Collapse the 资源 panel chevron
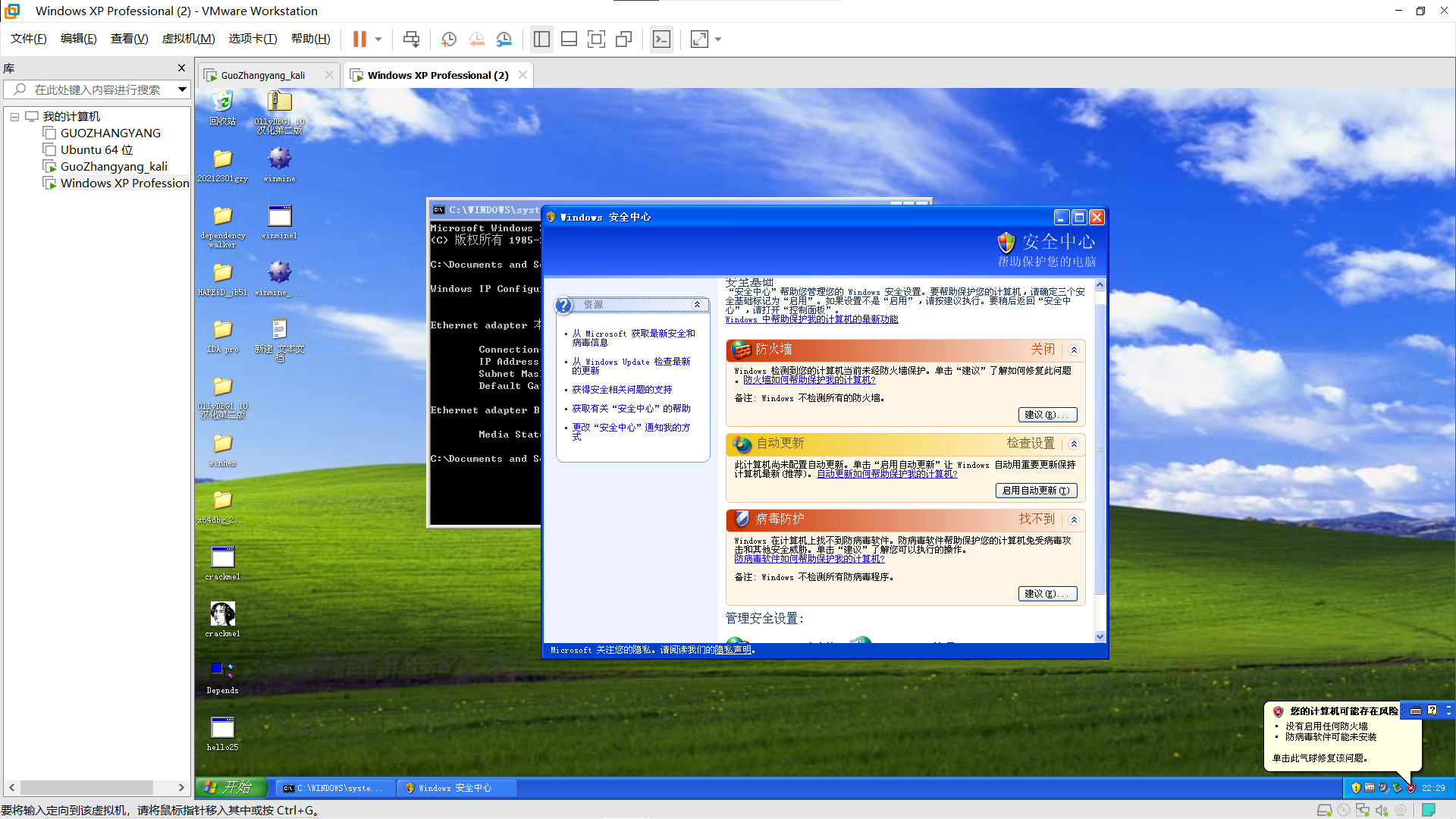 pos(697,305)
